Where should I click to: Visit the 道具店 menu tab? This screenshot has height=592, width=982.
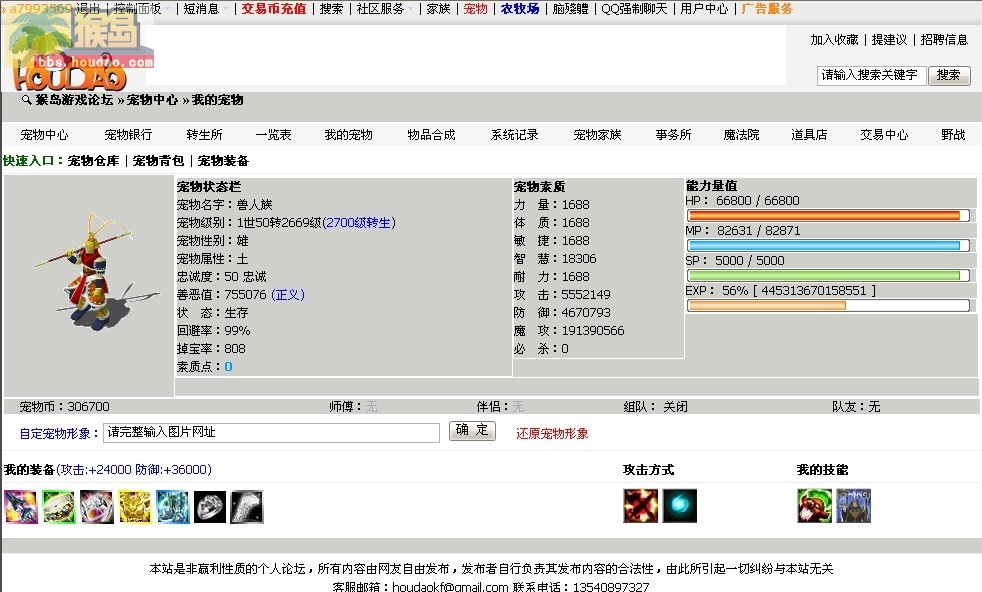[x=809, y=135]
